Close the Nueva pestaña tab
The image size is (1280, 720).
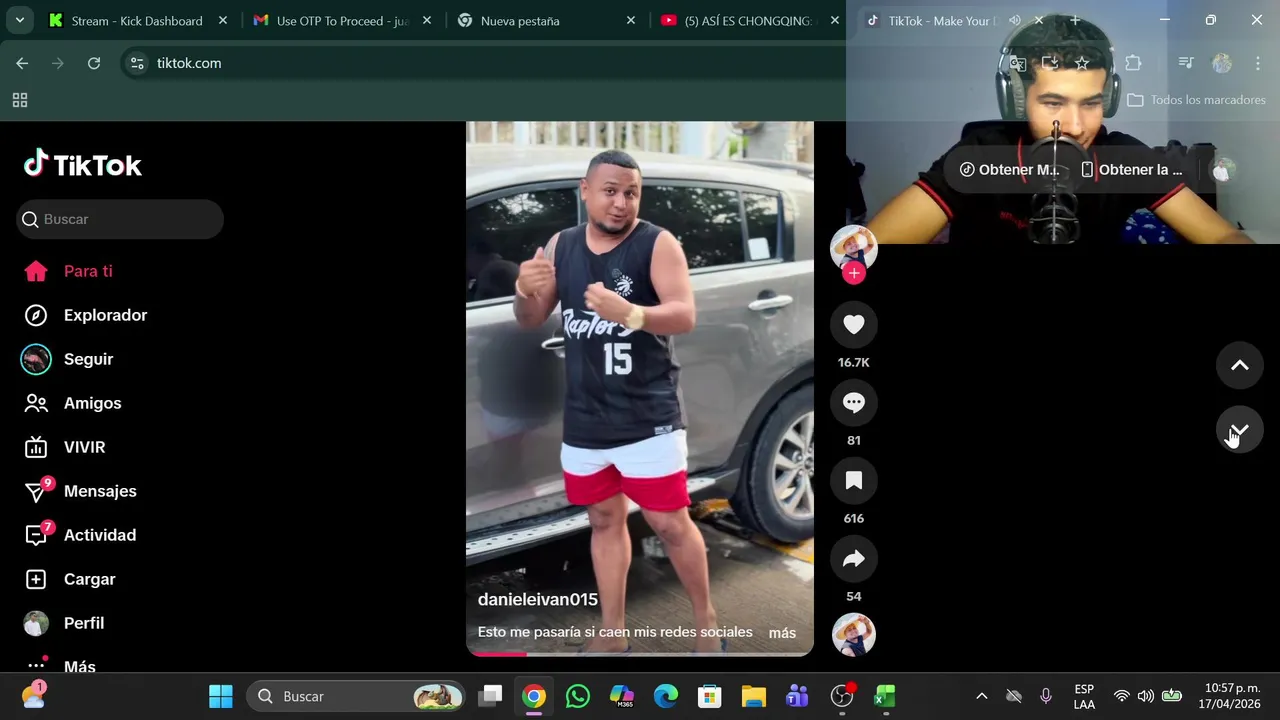[631, 20]
